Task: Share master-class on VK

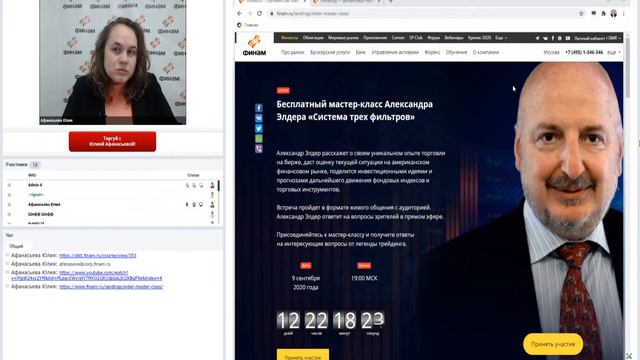Action: click(259, 118)
